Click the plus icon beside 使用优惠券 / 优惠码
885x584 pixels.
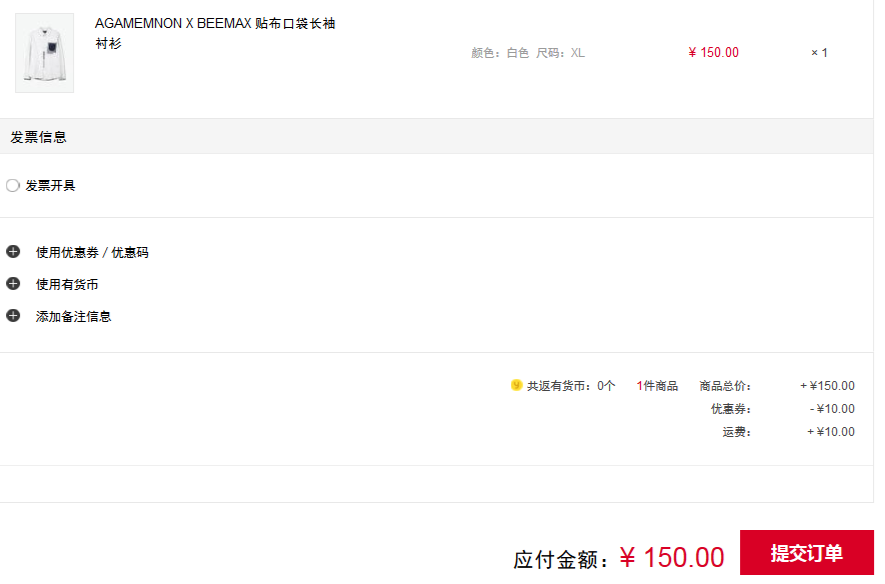pos(13,252)
